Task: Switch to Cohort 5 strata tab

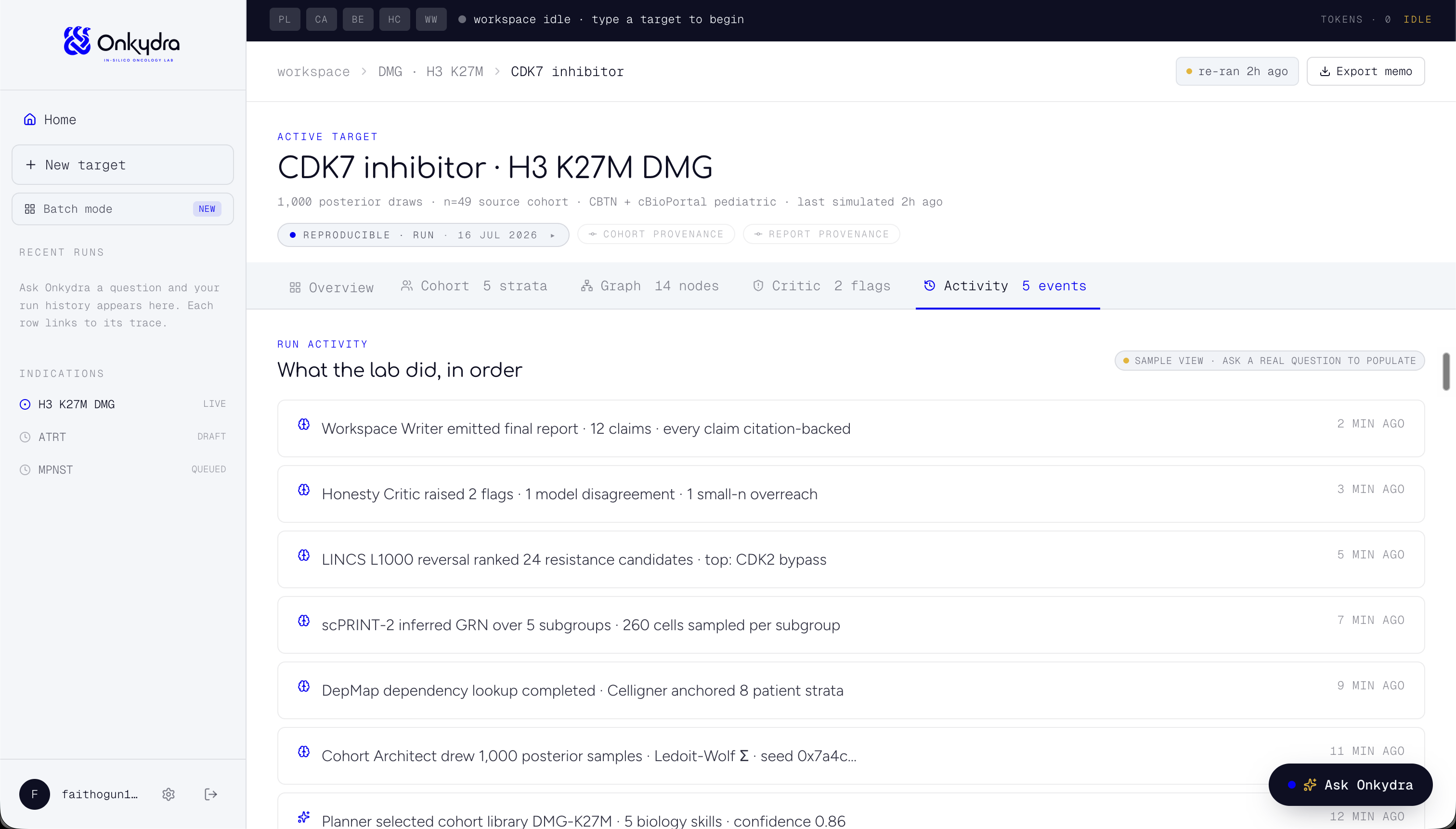Action: [x=474, y=286]
